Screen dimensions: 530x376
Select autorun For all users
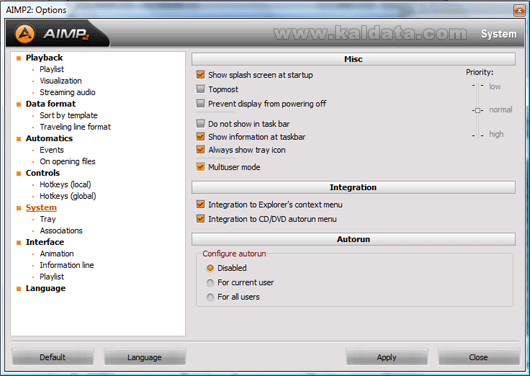tap(210, 297)
